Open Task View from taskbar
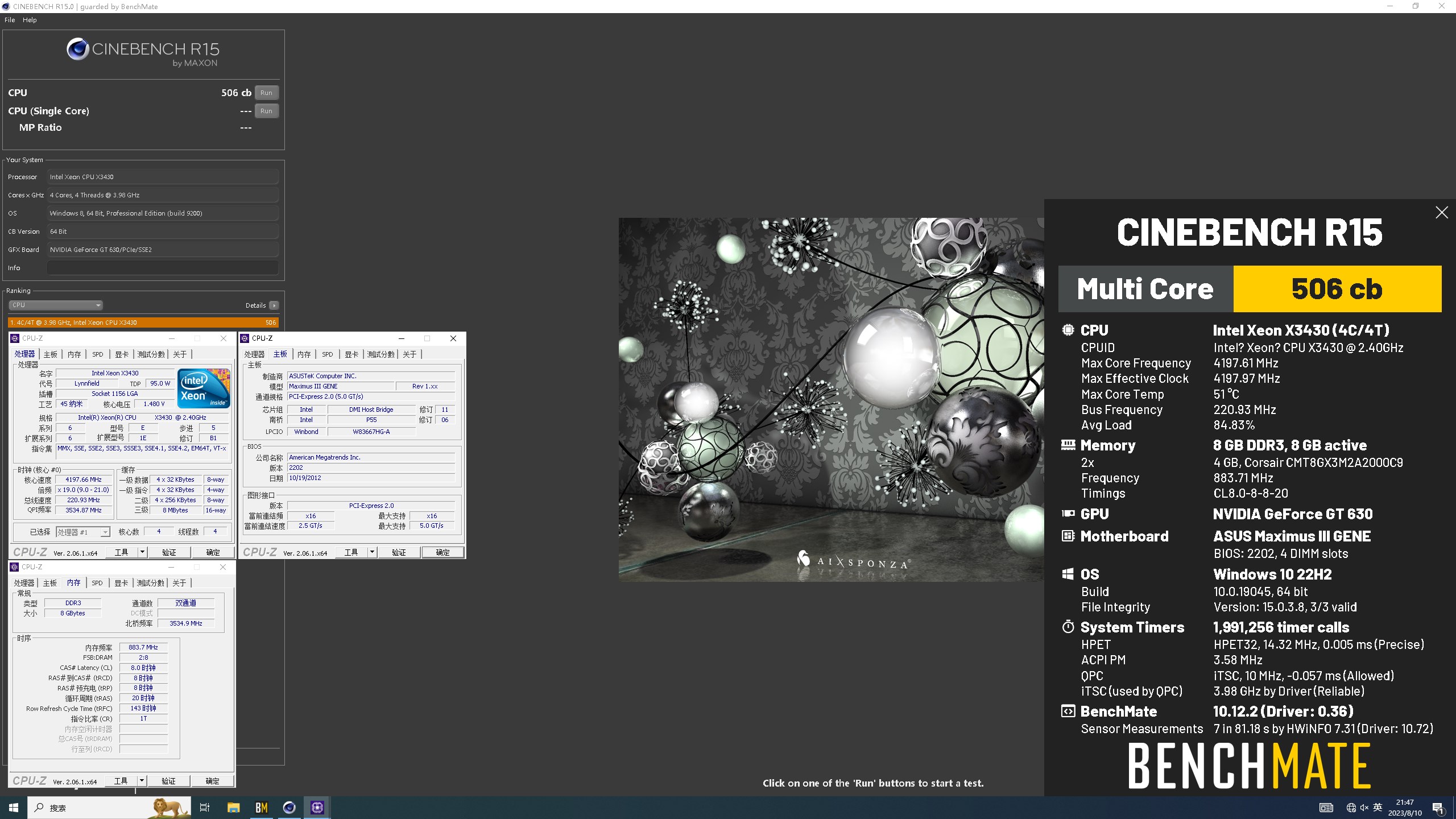Viewport: 1456px width, 819px height. tap(205, 808)
